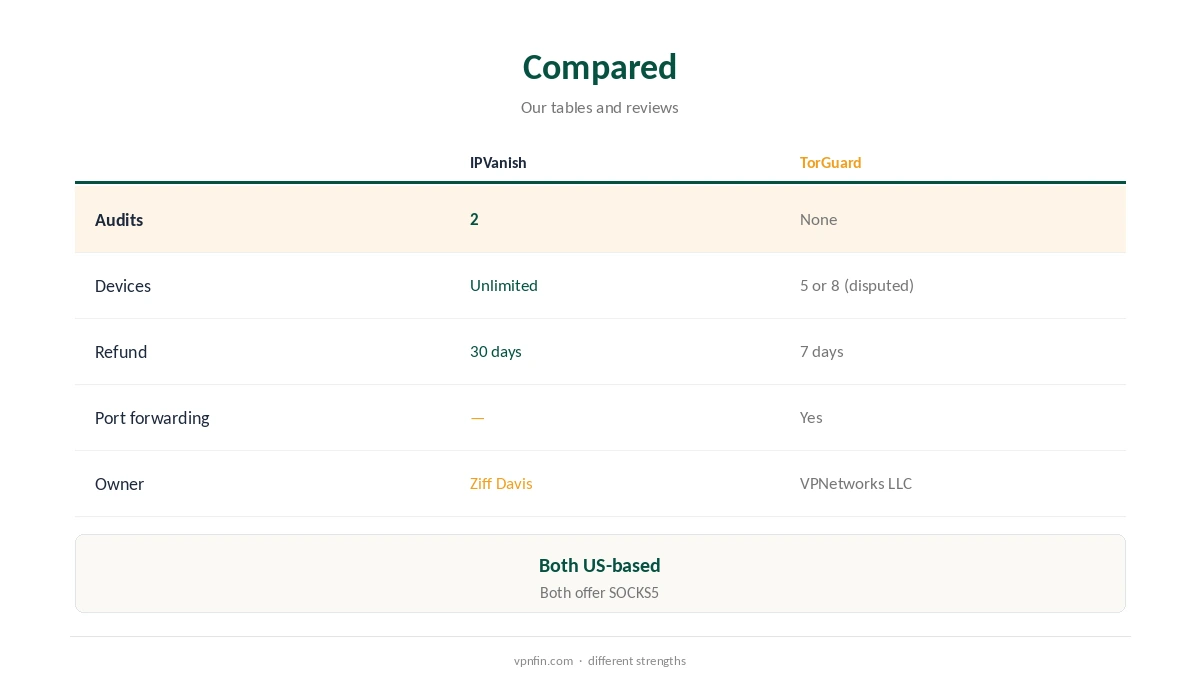The width and height of the screenshot is (1200, 680).
Task: Click the TorGuard audits value 'None'
Action: [818, 219]
